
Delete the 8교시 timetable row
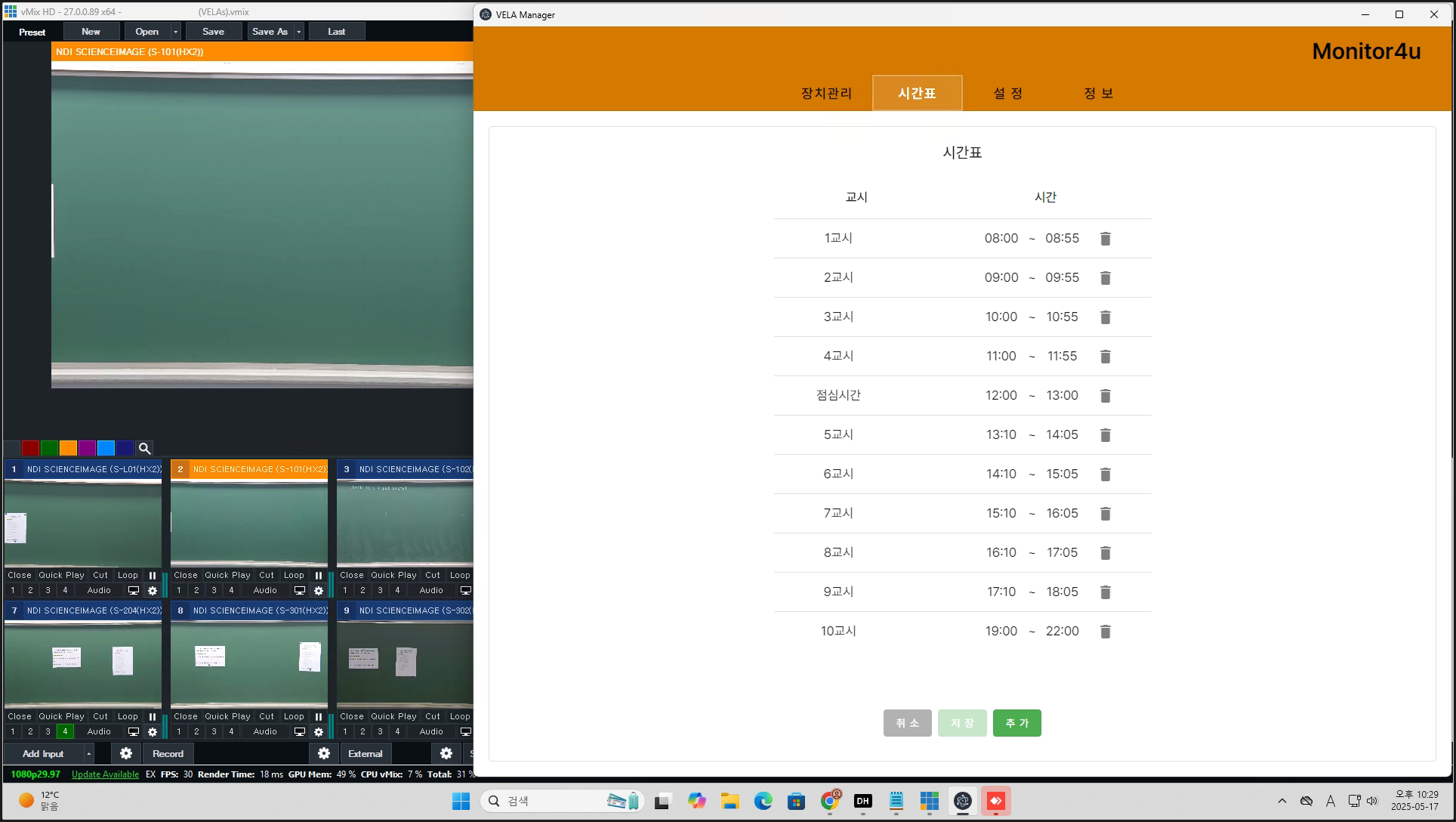coord(1105,553)
